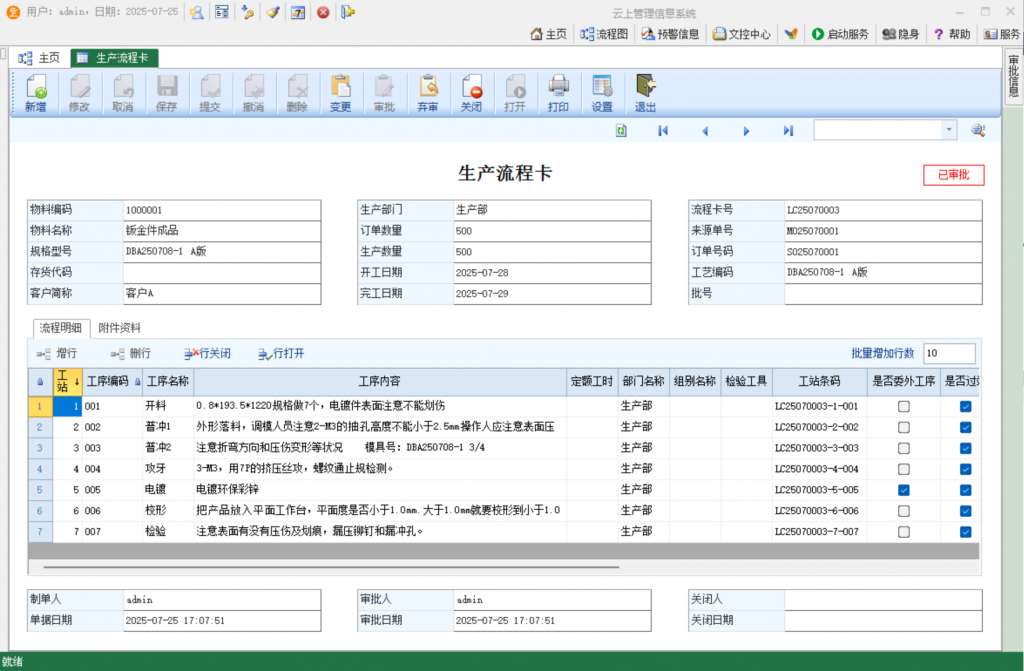Click the 新增 (New) toolbar icon
Screen dimensions: 1024x671
(x=36, y=93)
